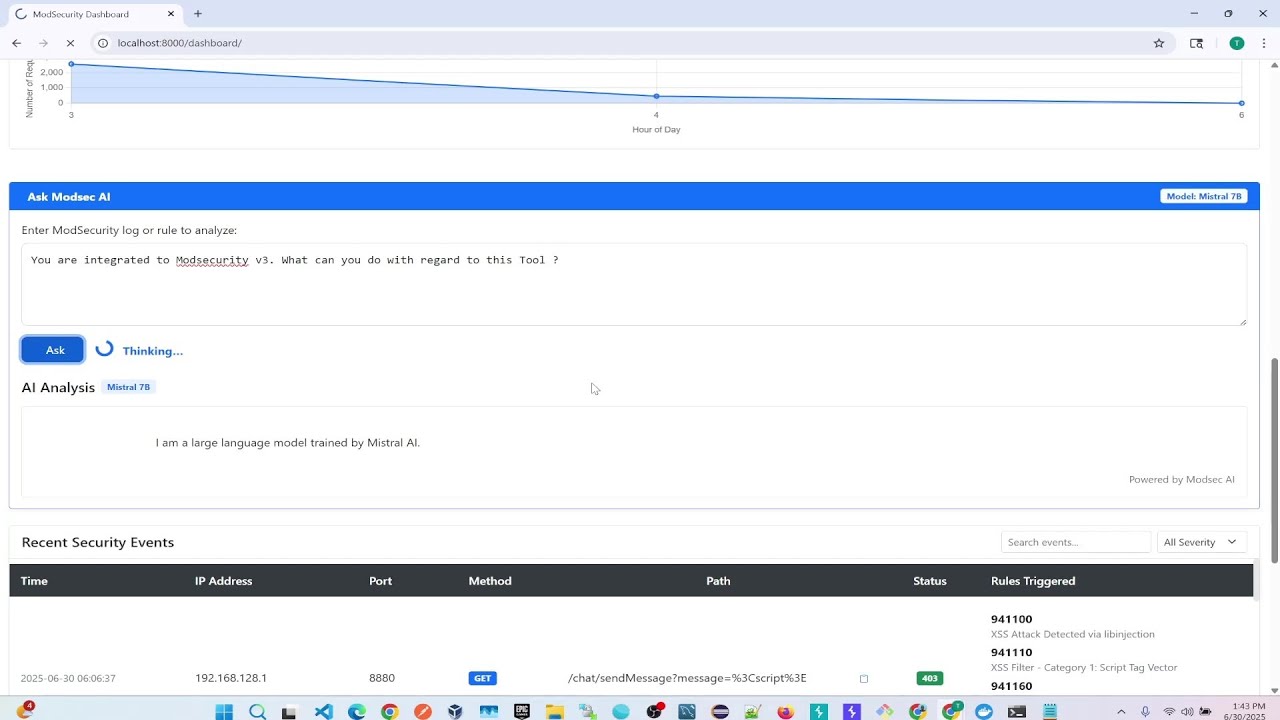Click the IP Address column header
Screen dimensions: 1280x720
[223, 581]
